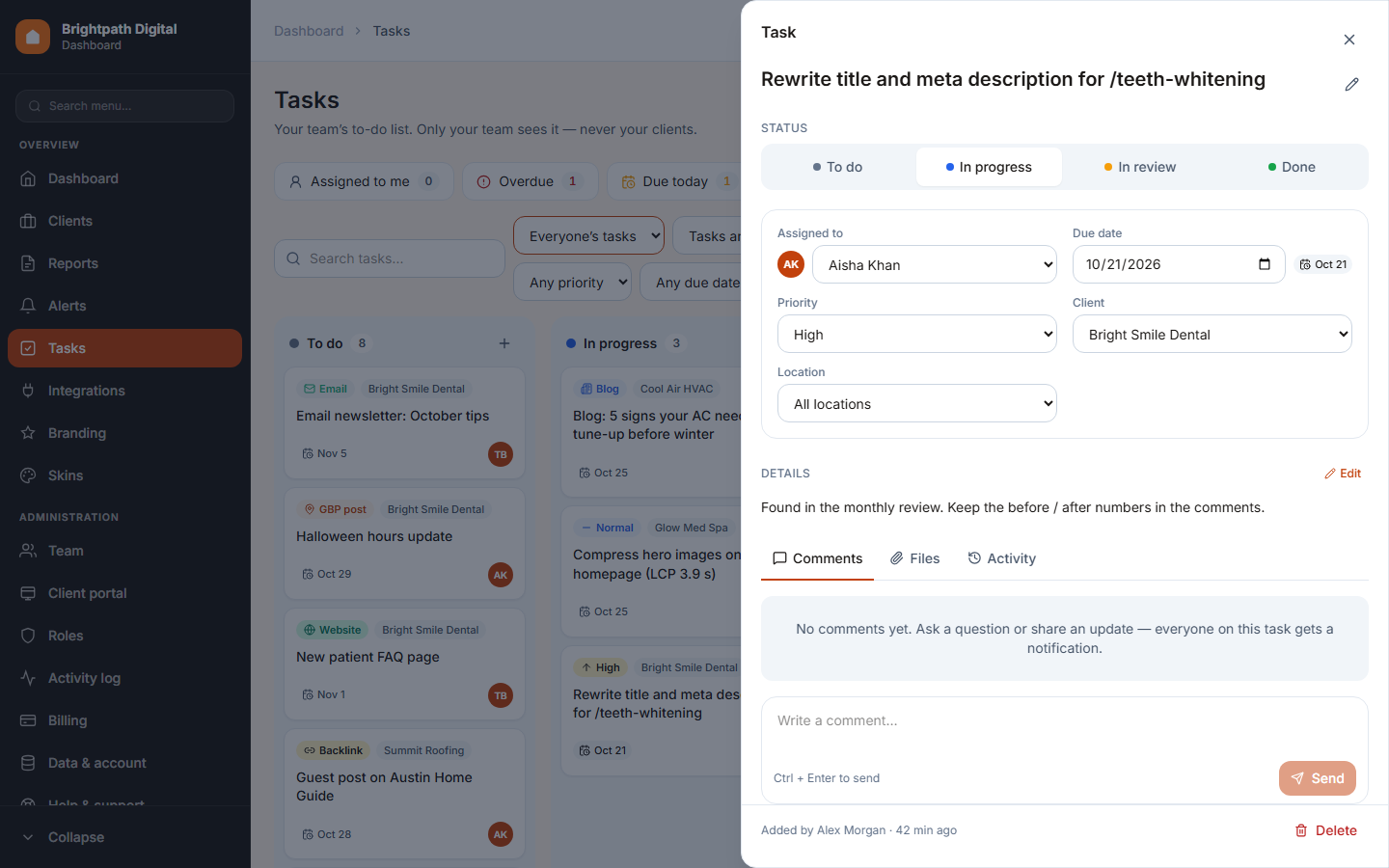The height and width of the screenshot is (868, 1389).
Task: Open the Location dropdown showing All locations
Action: tap(917, 403)
